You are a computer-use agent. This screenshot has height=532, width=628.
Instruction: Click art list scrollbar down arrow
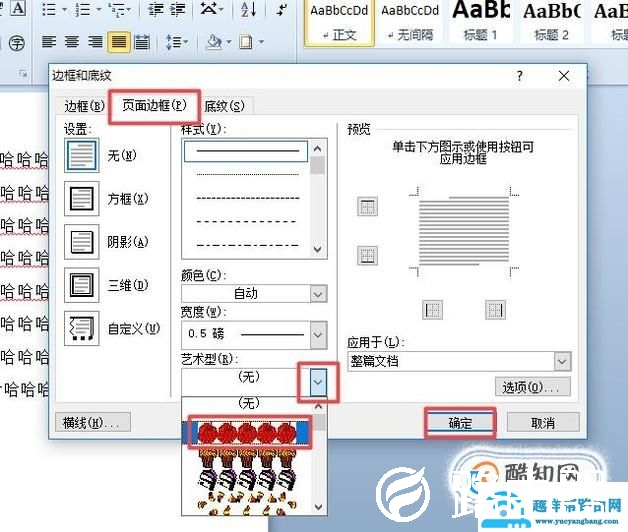319,507
